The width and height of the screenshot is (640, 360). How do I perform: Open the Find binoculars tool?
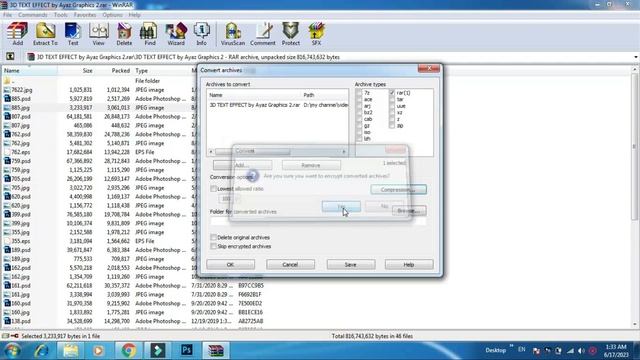[150, 34]
